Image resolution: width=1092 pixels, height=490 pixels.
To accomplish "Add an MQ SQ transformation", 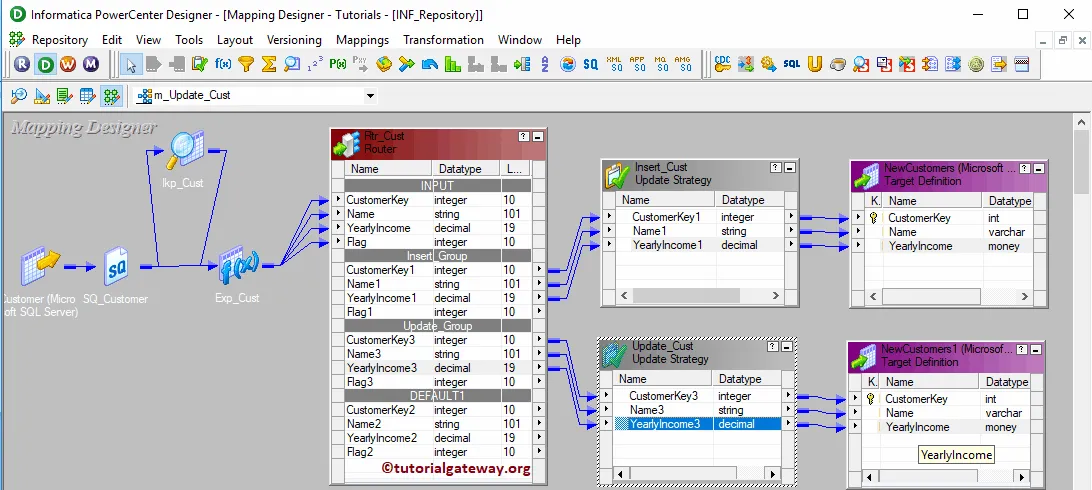I will click(x=660, y=65).
